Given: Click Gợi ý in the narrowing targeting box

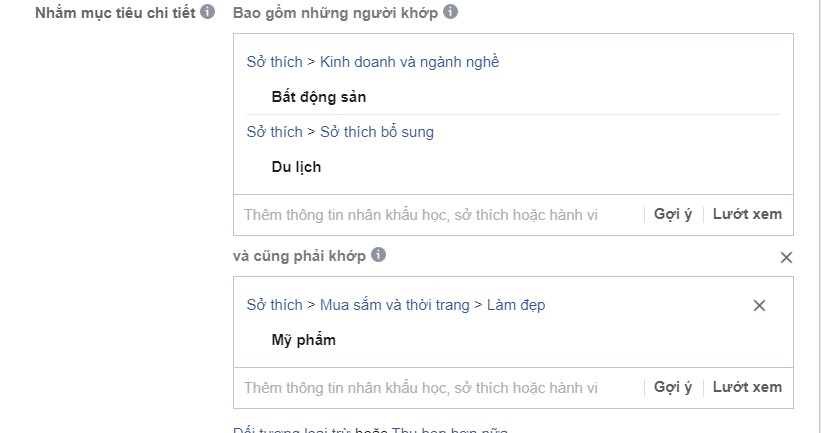Looking at the screenshot, I should click(x=673, y=387).
